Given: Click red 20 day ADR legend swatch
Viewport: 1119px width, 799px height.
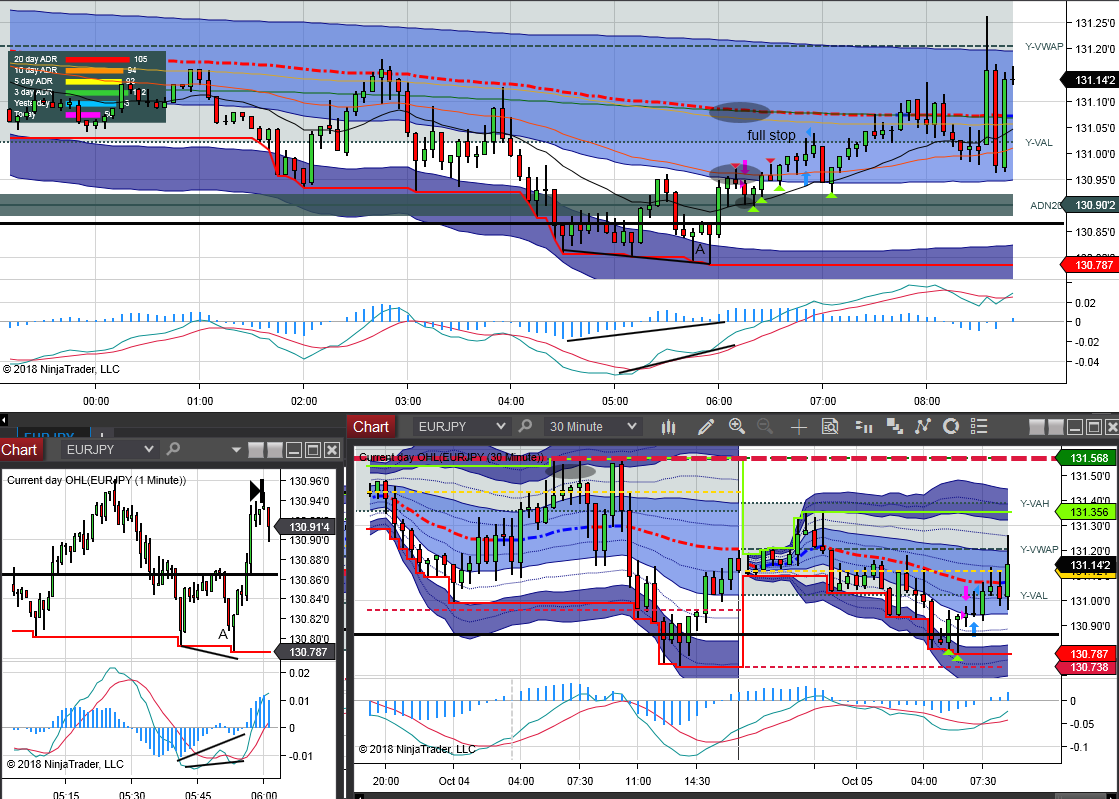Looking at the screenshot, I should click(x=96, y=59).
